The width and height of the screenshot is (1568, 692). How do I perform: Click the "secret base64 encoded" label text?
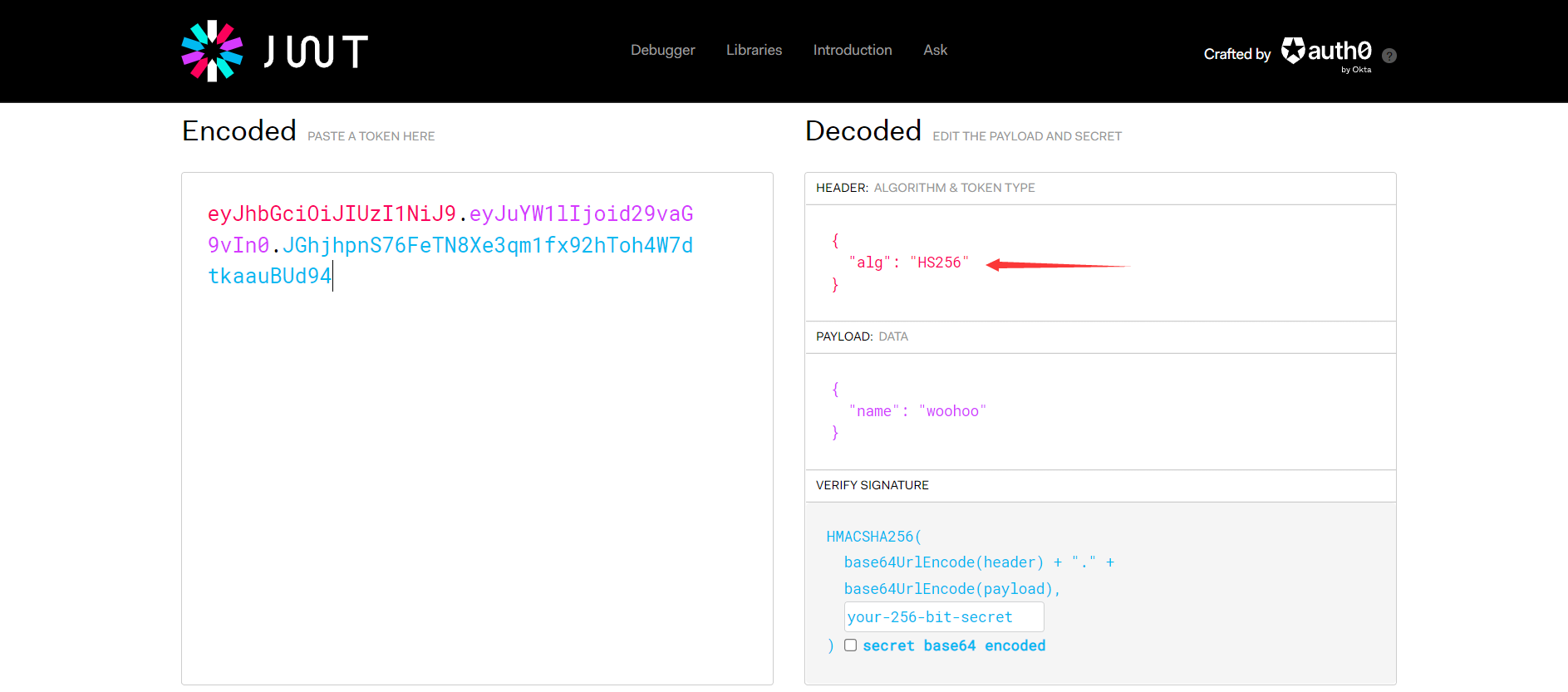tap(954, 645)
